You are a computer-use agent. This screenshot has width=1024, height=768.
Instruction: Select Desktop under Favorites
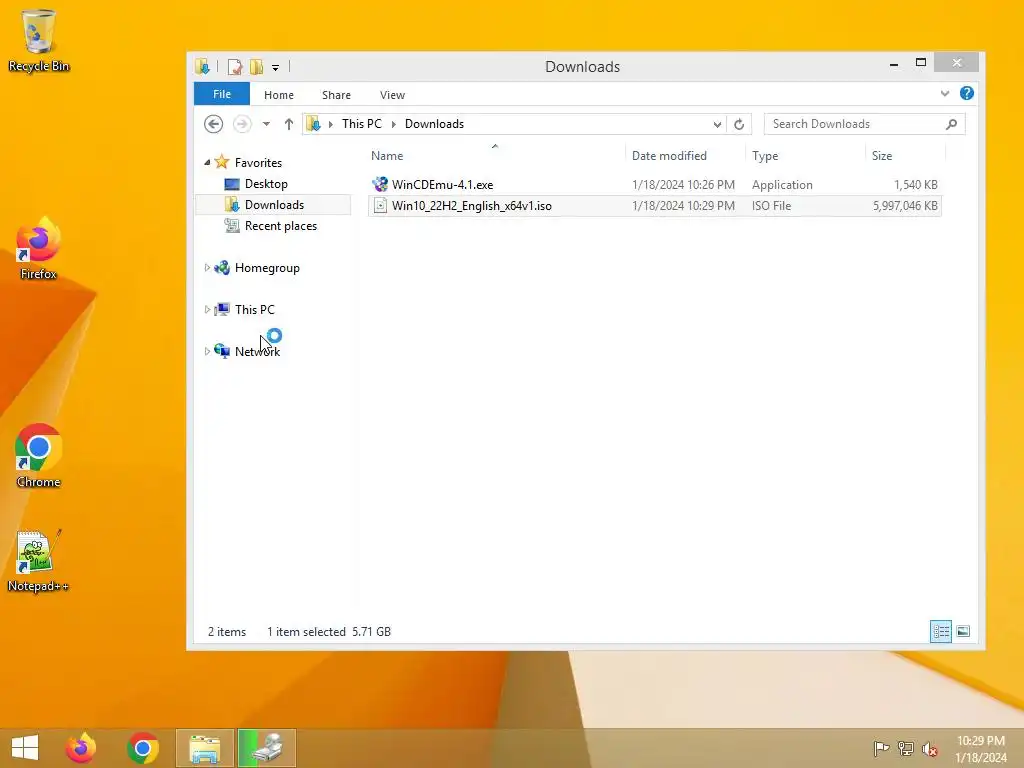(x=266, y=184)
